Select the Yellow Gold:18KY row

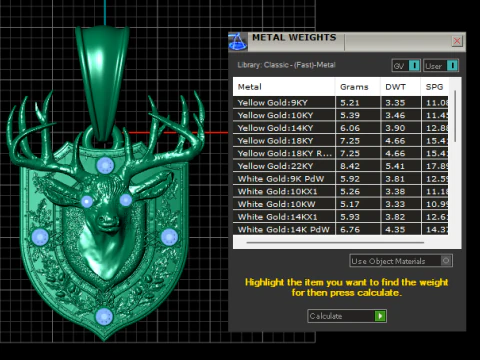point(341,141)
